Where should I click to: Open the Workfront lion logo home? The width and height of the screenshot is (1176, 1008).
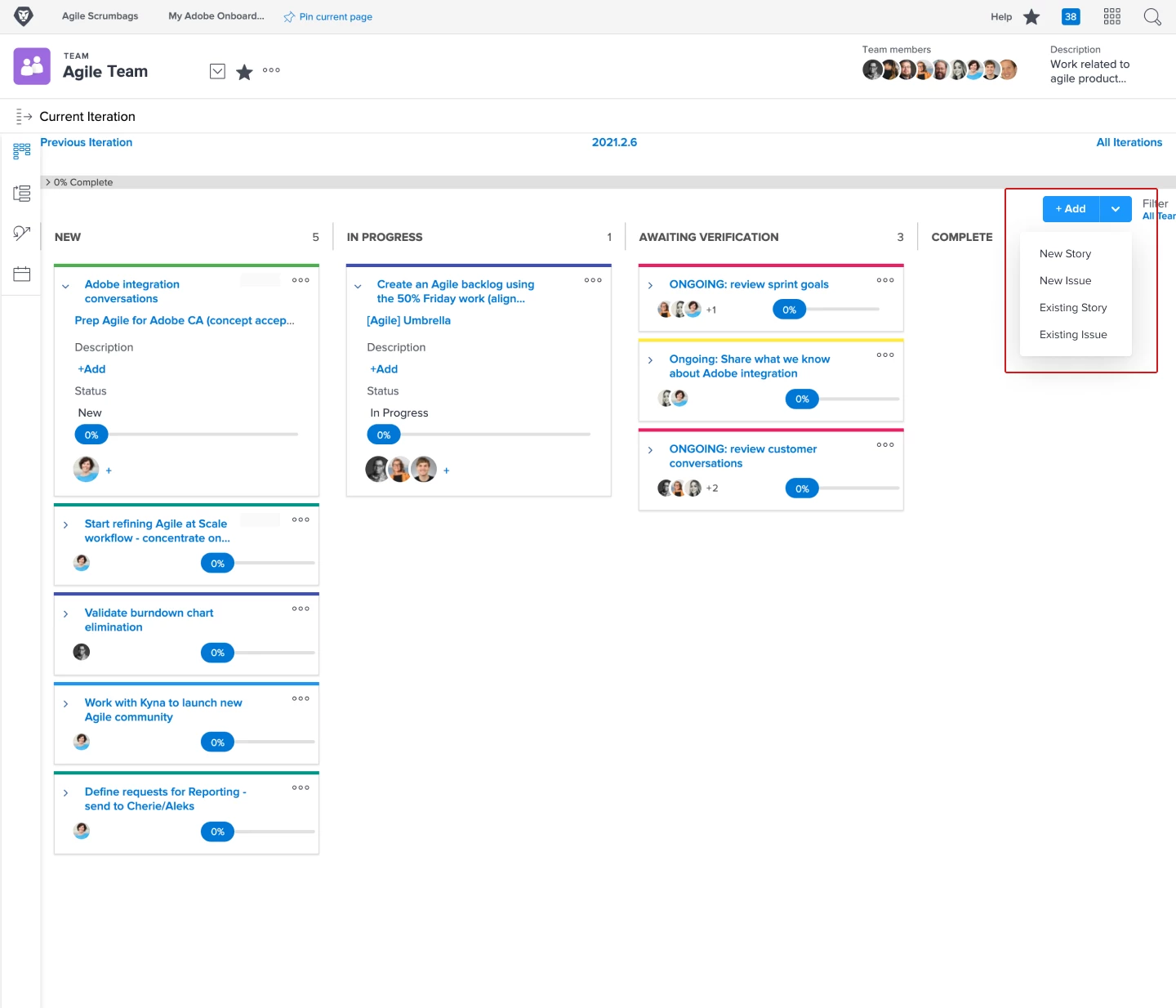coord(24,16)
